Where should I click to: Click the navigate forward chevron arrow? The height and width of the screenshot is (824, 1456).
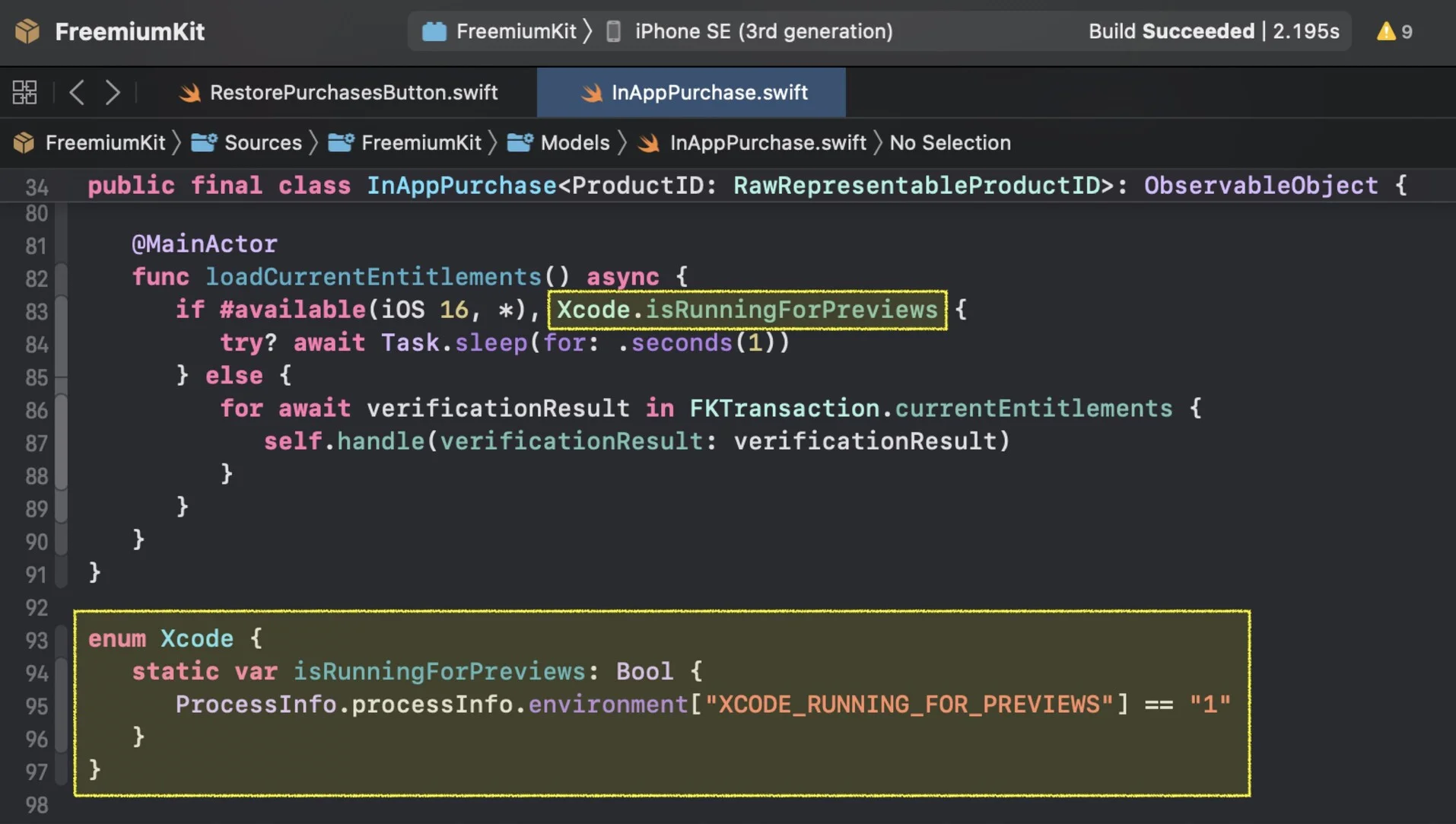tap(113, 92)
